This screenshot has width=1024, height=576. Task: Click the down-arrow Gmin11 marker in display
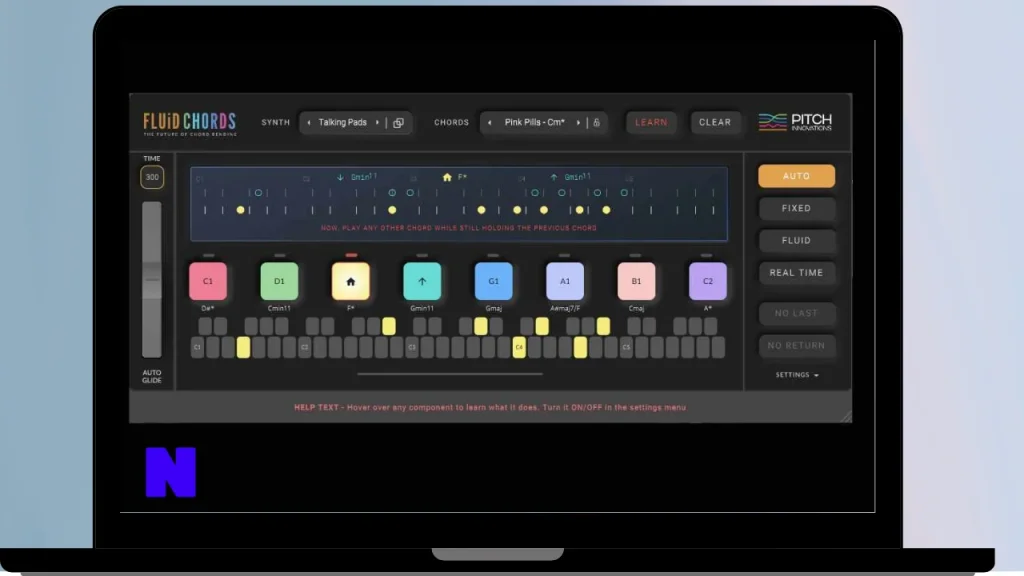tap(357, 177)
